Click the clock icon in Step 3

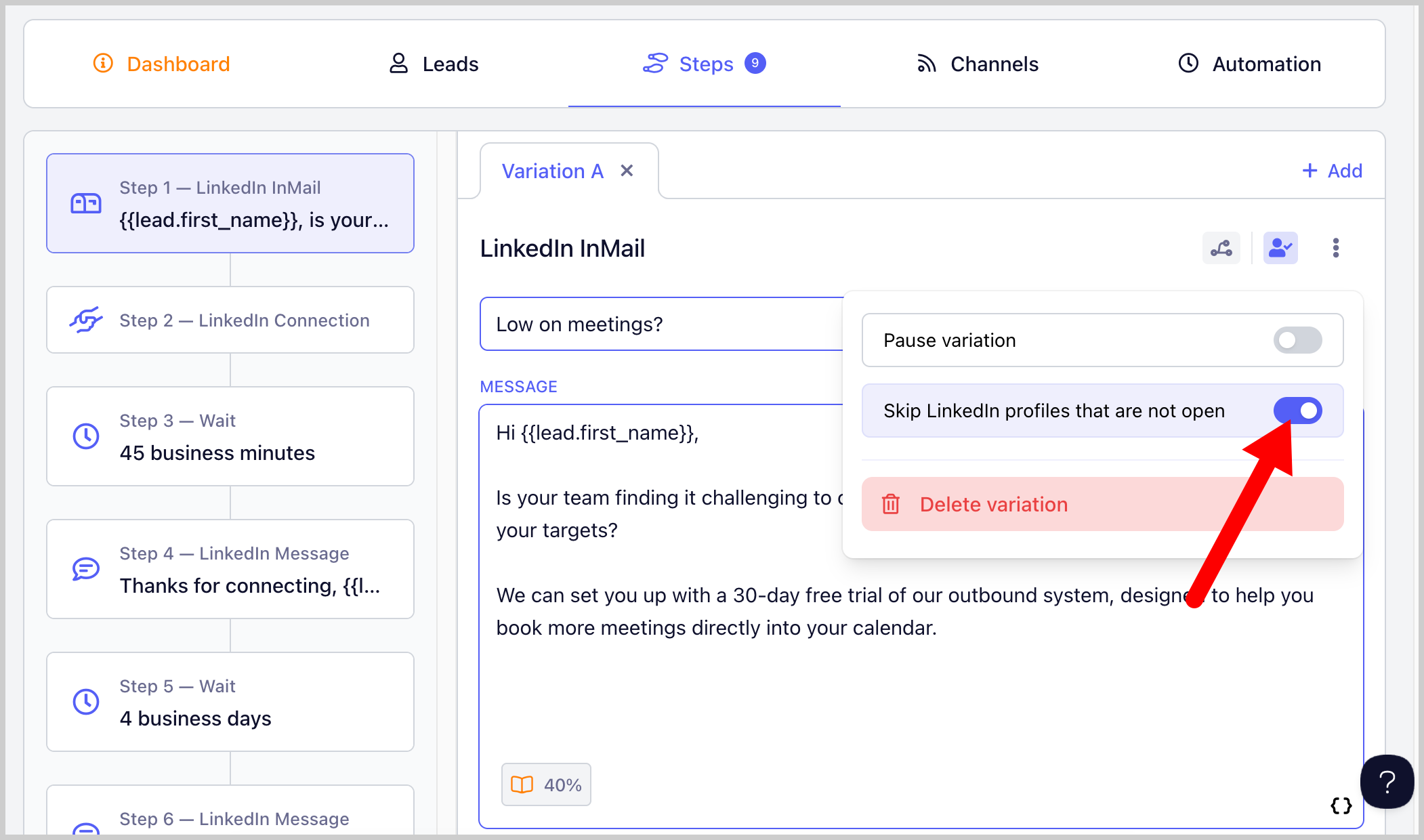point(86,436)
